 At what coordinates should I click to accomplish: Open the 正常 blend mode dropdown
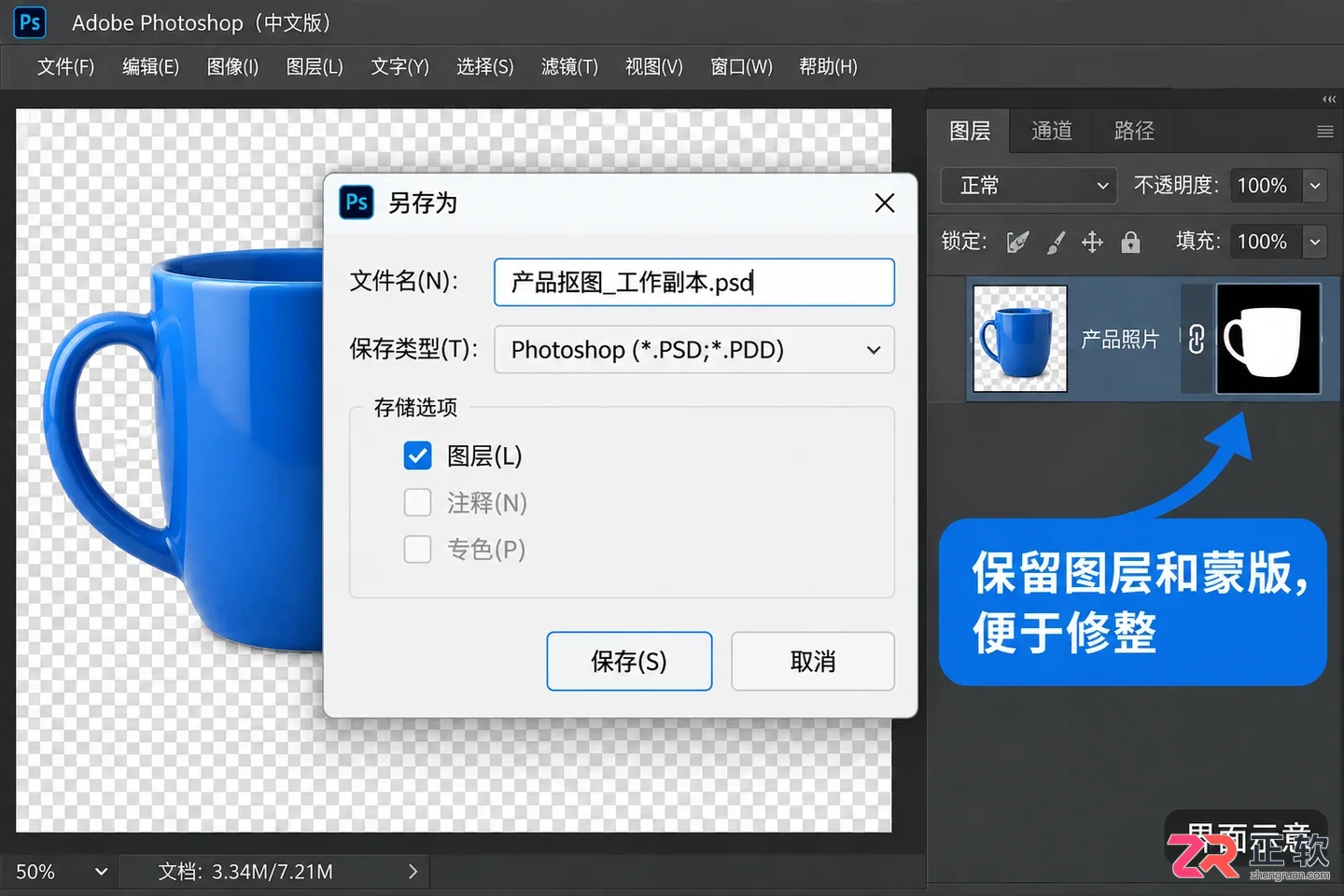pos(1030,186)
